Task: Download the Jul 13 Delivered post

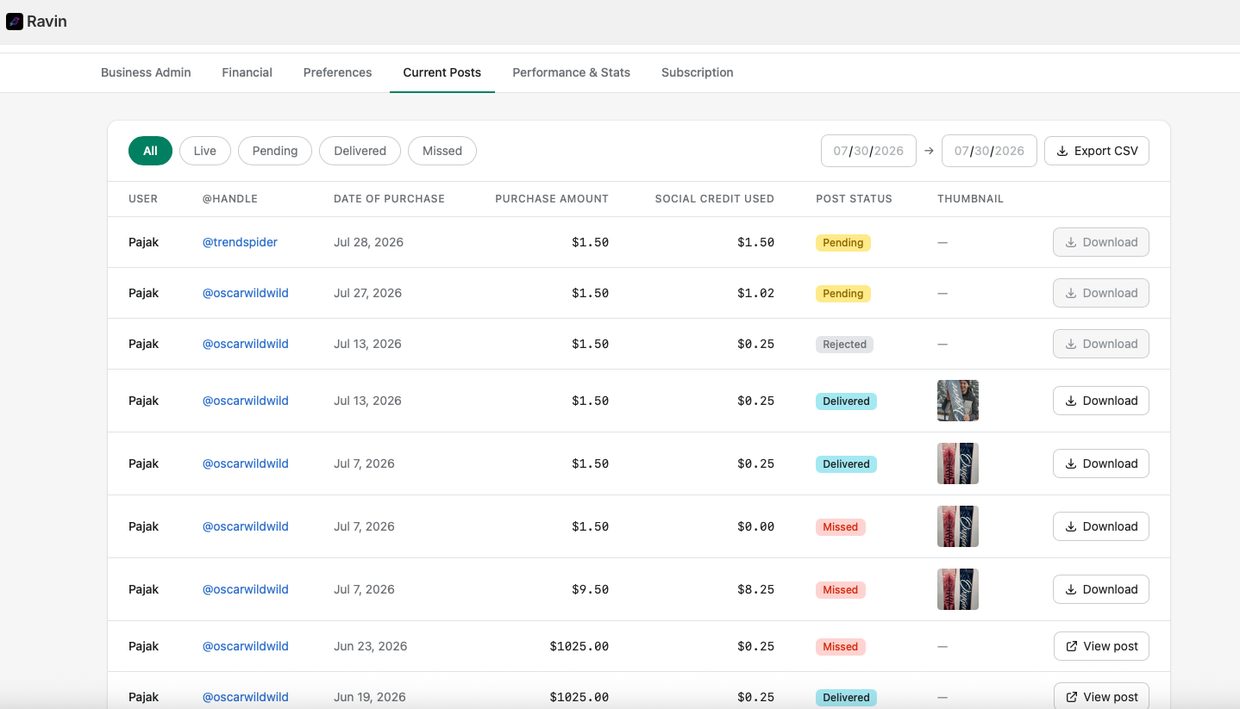Action: tap(1101, 401)
